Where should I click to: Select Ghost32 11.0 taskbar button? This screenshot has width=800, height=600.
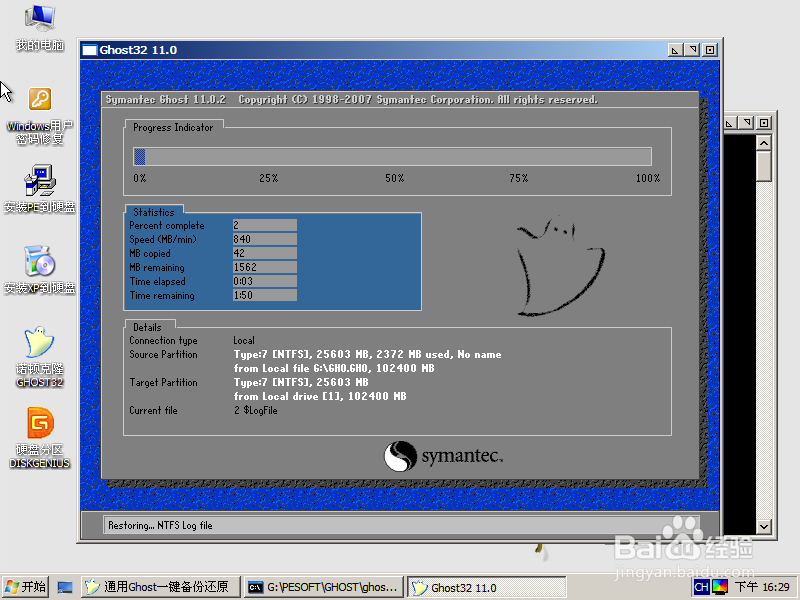pyautogui.click(x=487, y=587)
